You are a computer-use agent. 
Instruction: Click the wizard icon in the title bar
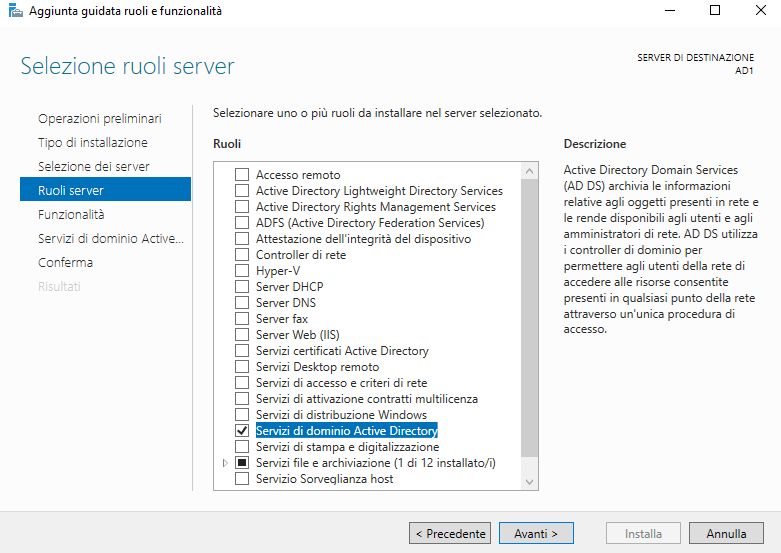coord(15,10)
